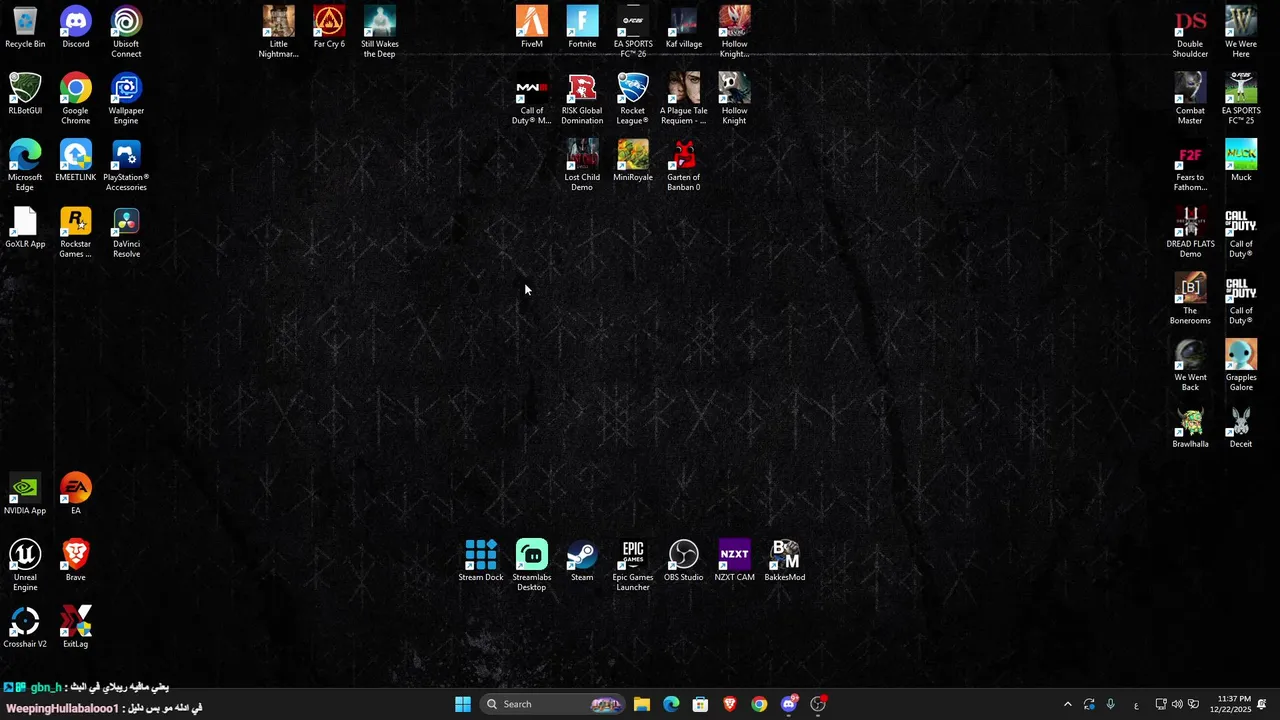
Task: Launch RLBotGUI shortcut
Action: [25, 94]
